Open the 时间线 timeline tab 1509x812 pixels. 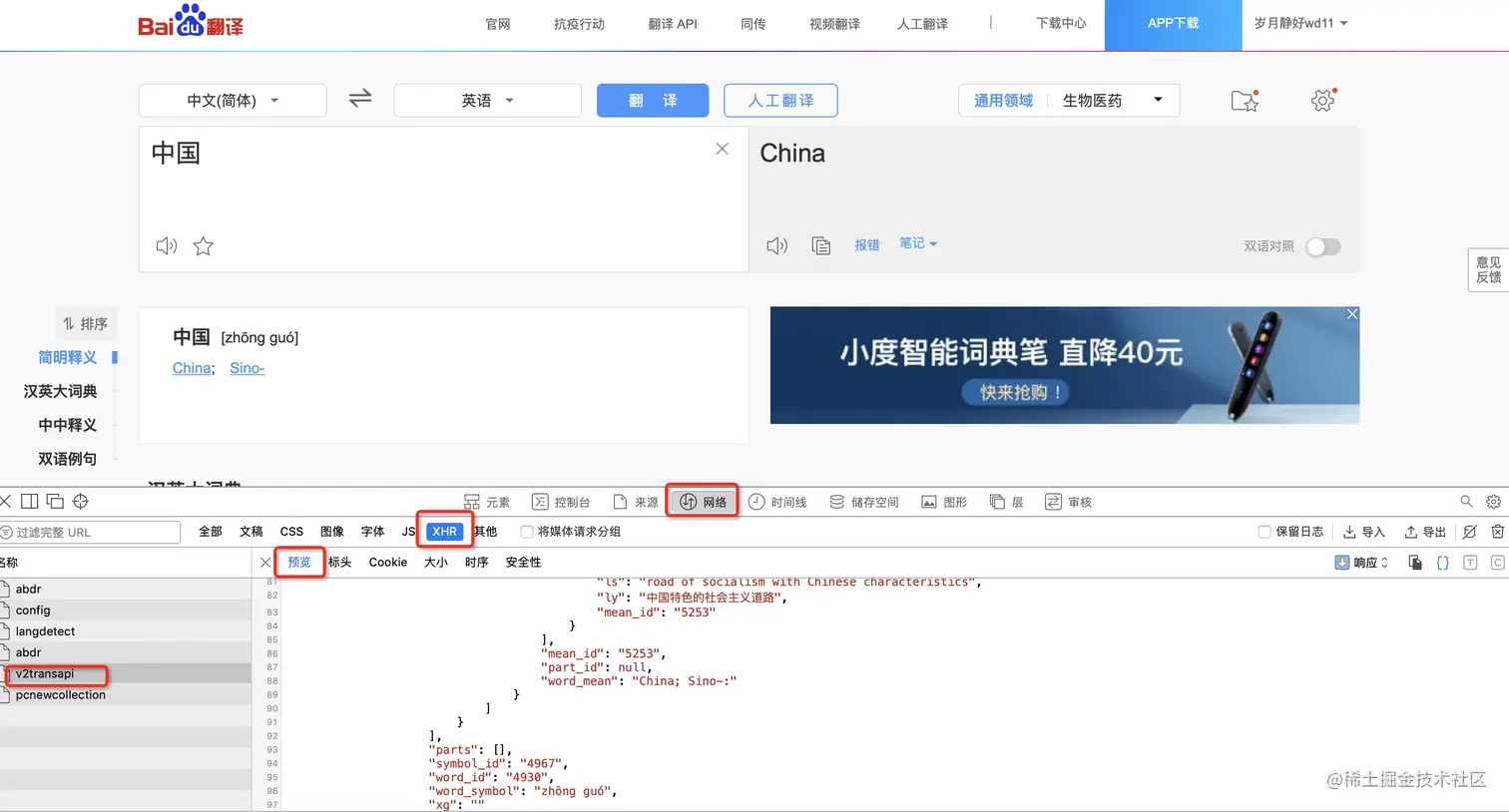[x=777, y=502]
